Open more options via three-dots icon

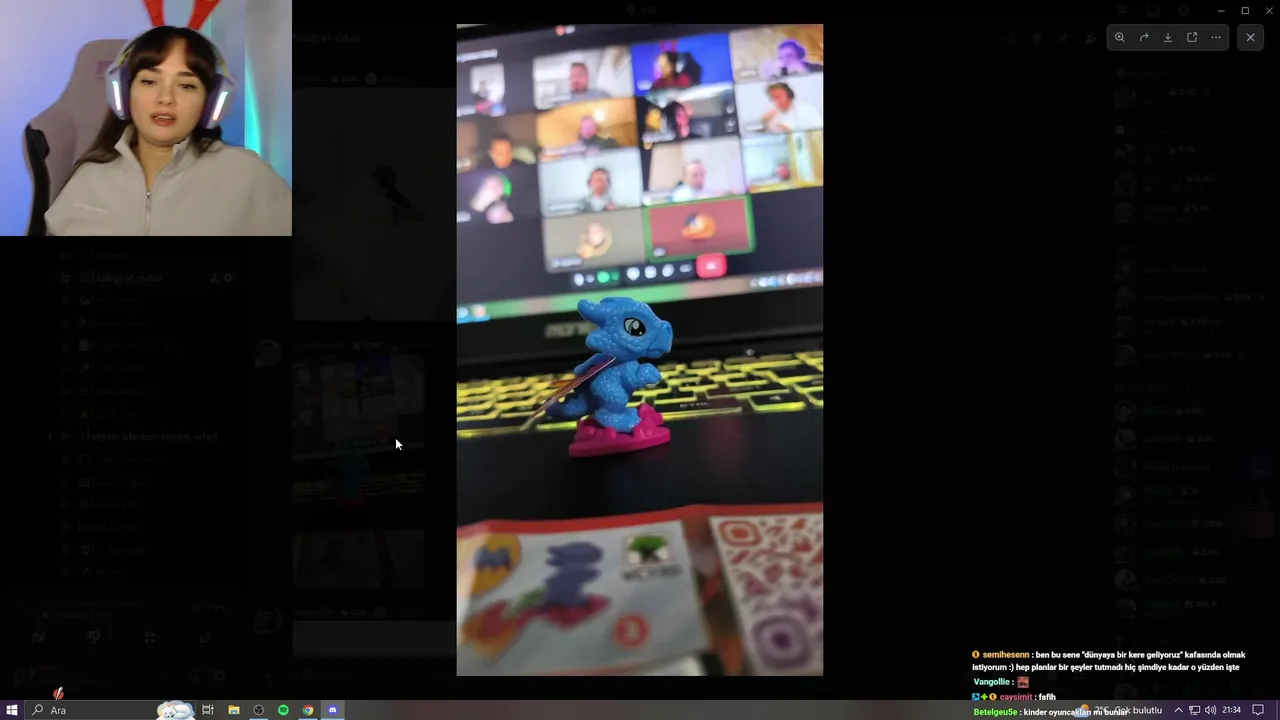(x=1216, y=37)
